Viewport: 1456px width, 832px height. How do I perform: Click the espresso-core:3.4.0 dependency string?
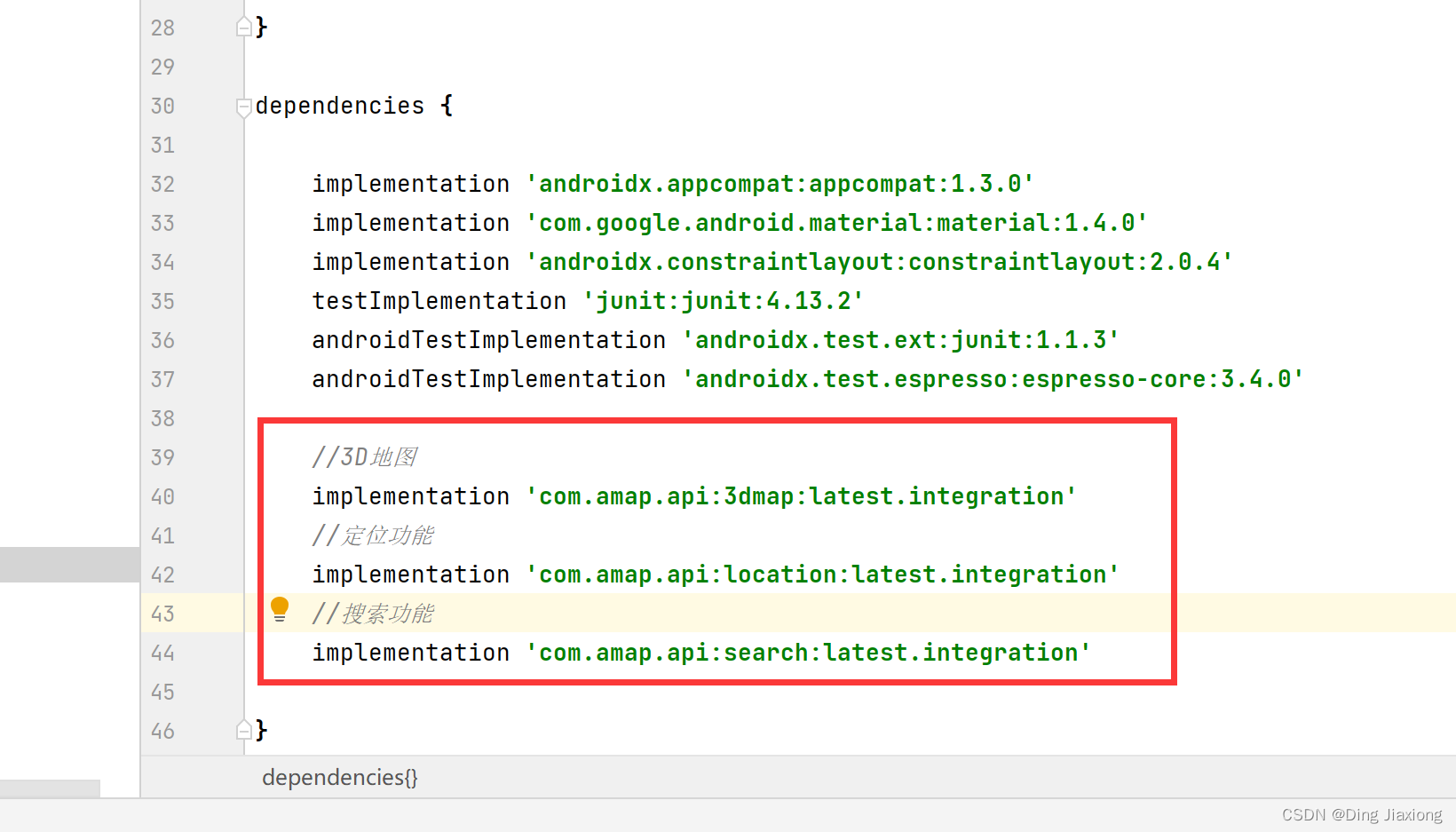[993, 379]
